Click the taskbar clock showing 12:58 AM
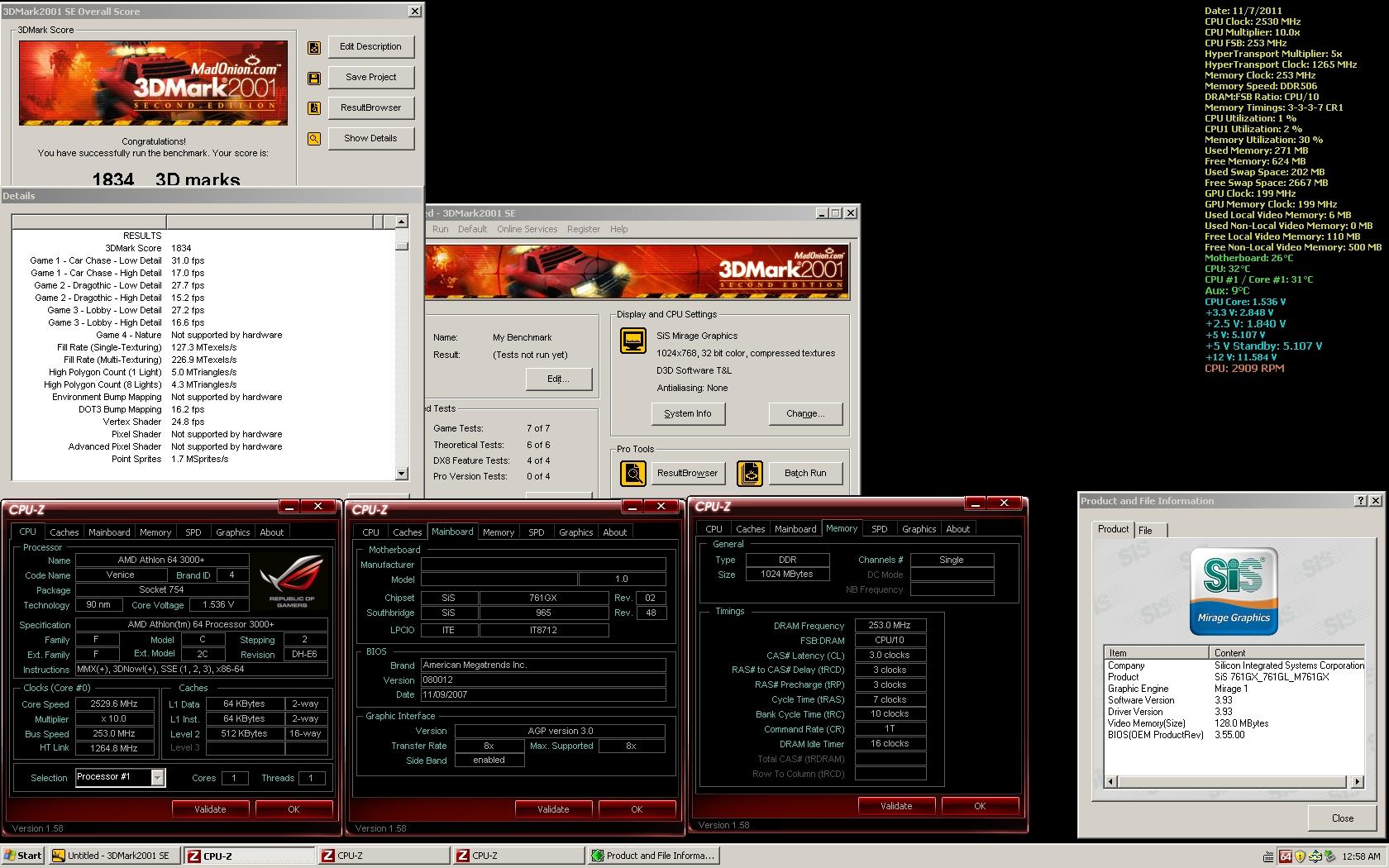The width and height of the screenshot is (1389, 868). (x=1361, y=856)
